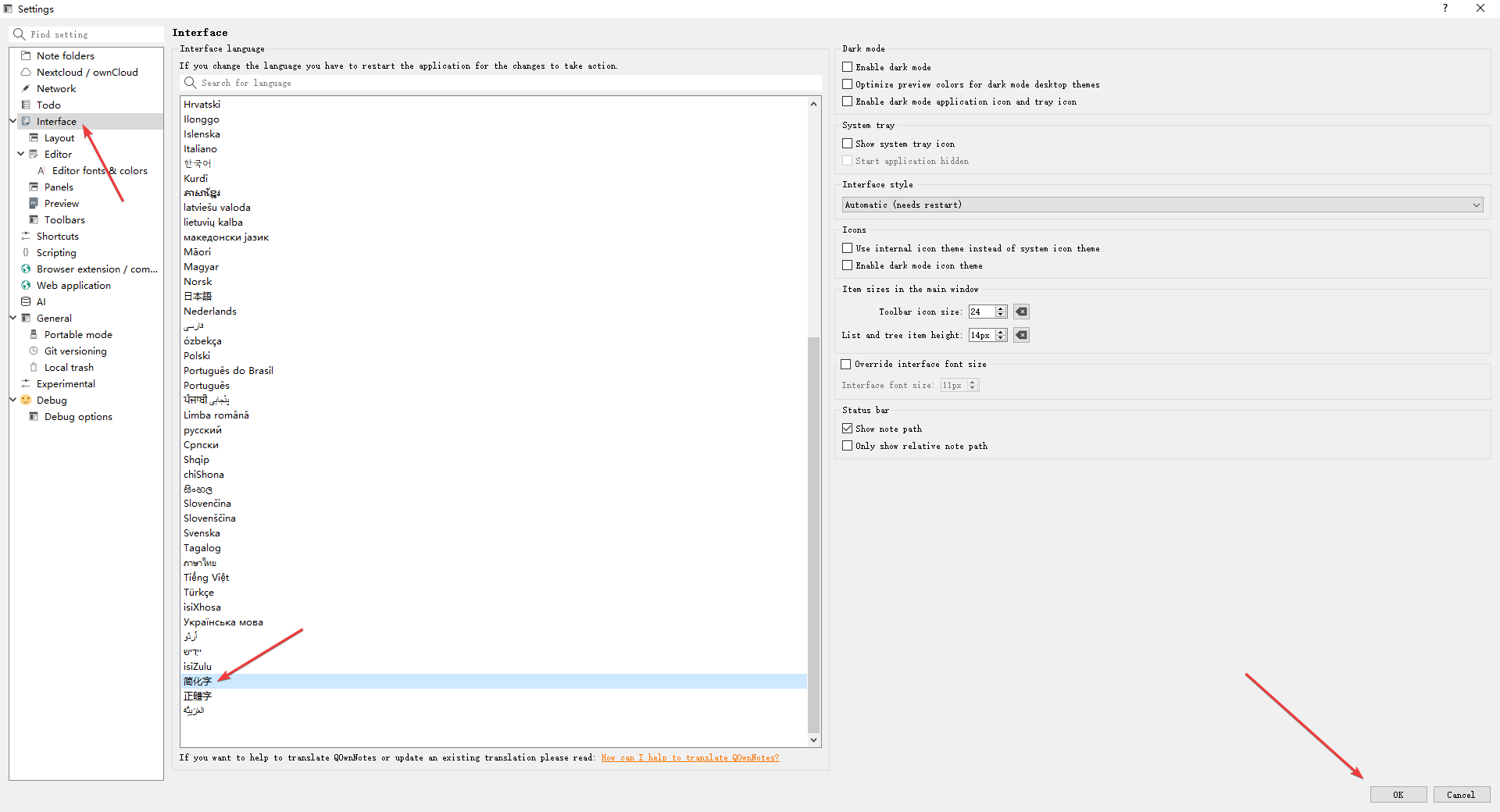Image resolution: width=1500 pixels, height=812 pixels.
Task: Show the Local trash settings page
Action: [69, 367]
